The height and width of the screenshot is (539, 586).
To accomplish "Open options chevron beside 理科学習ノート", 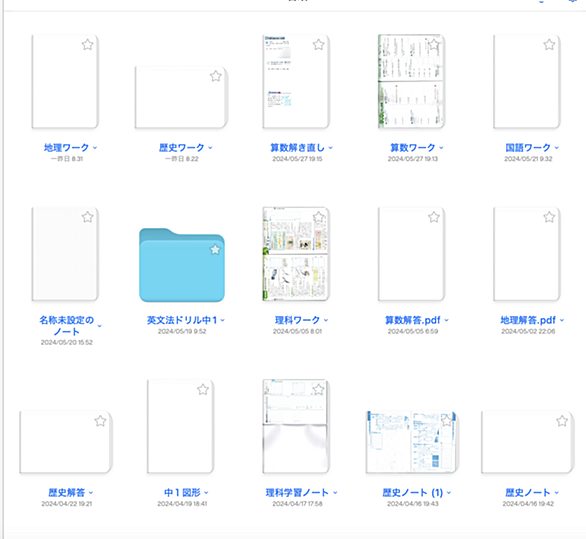I will [335, 493].
